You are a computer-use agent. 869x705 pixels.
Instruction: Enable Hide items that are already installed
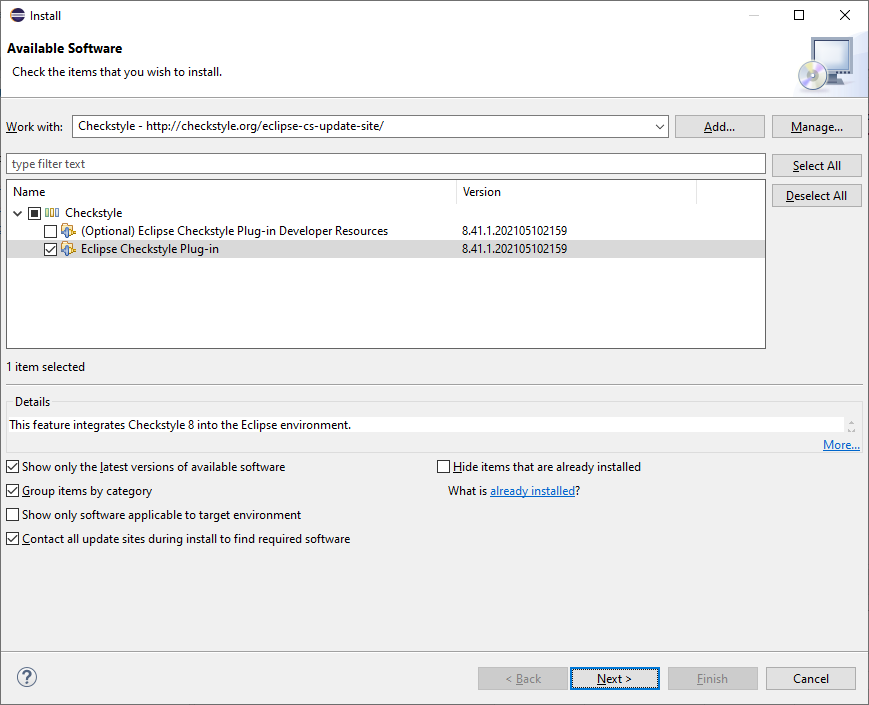pos(444,467)
